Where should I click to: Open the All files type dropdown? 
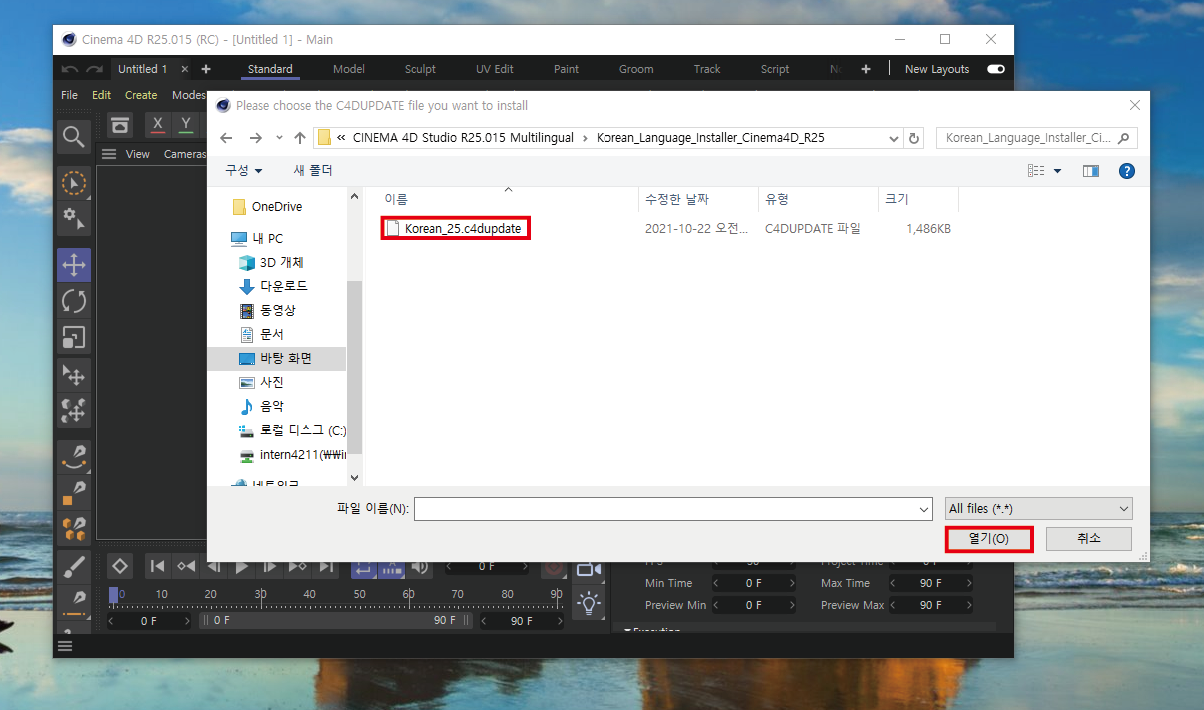pos(1039,508)
